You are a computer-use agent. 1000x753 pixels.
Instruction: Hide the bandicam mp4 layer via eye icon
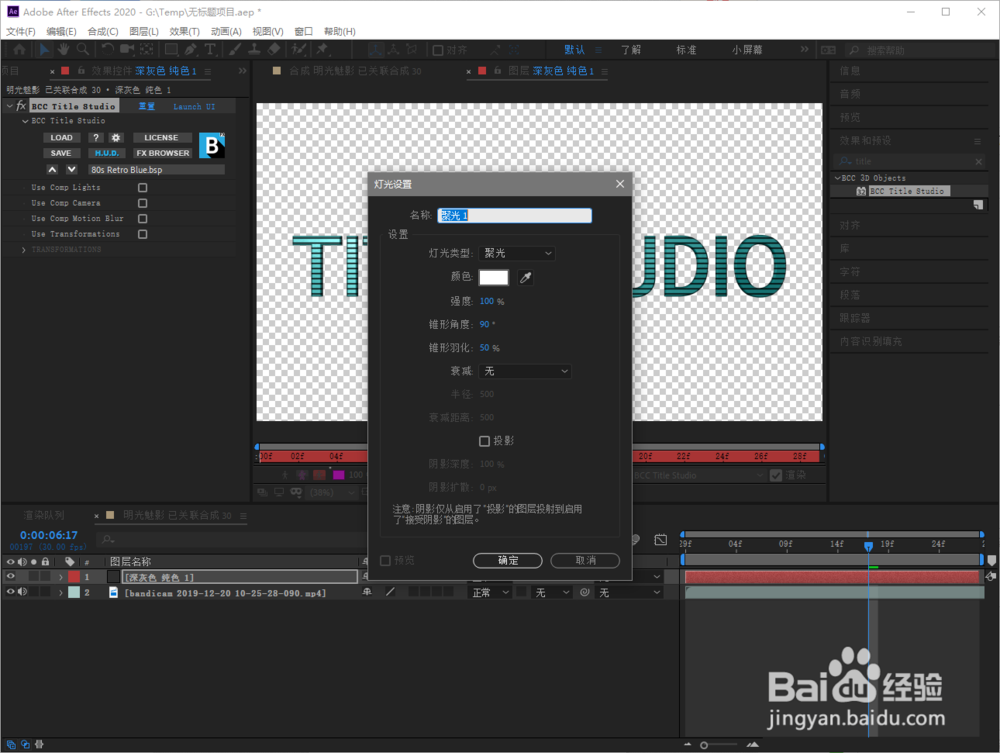10,592
